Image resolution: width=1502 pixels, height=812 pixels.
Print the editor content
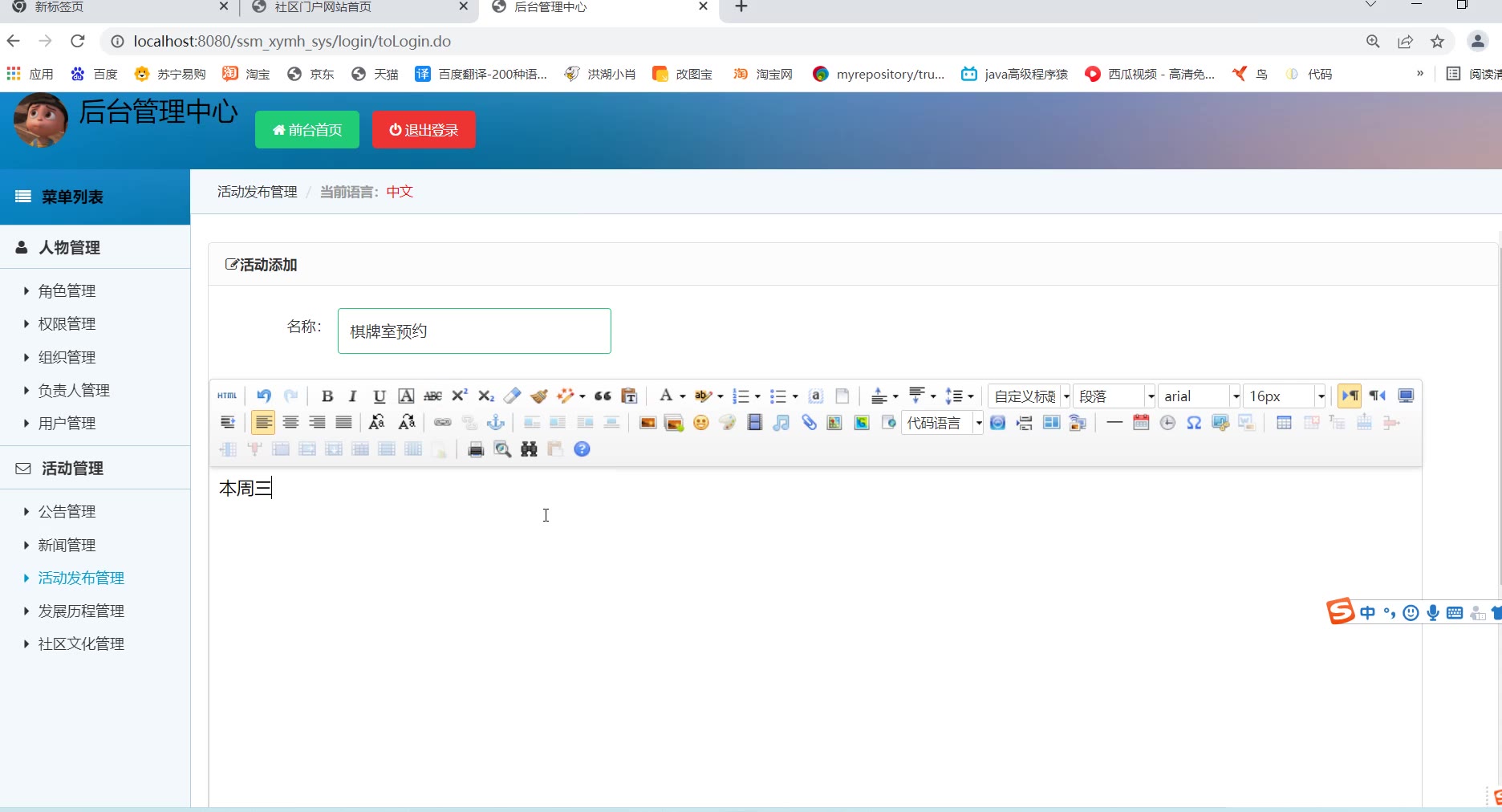click(476, 449)
